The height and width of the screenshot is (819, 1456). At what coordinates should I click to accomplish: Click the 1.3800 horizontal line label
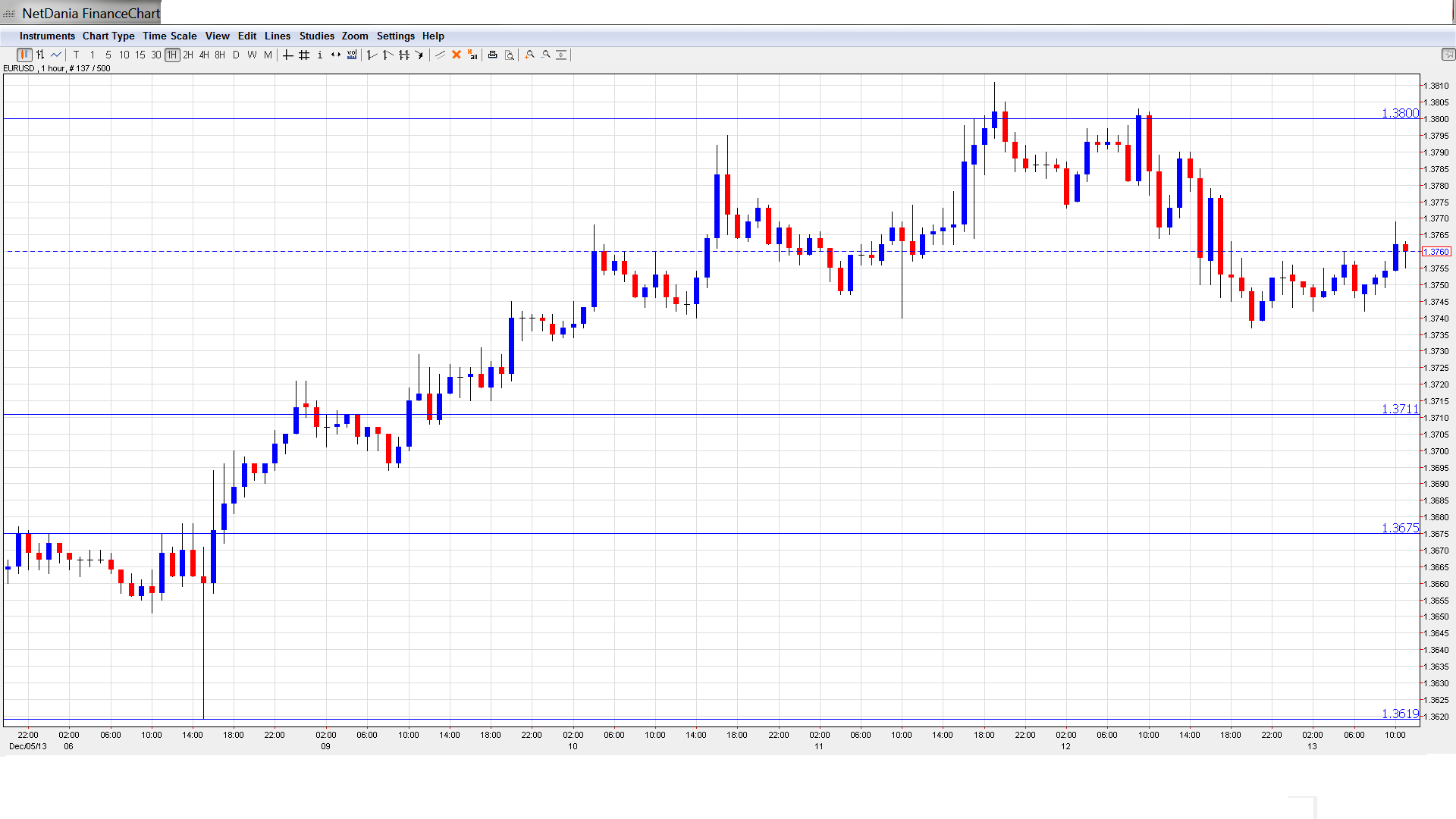(x=1399, y=113)
